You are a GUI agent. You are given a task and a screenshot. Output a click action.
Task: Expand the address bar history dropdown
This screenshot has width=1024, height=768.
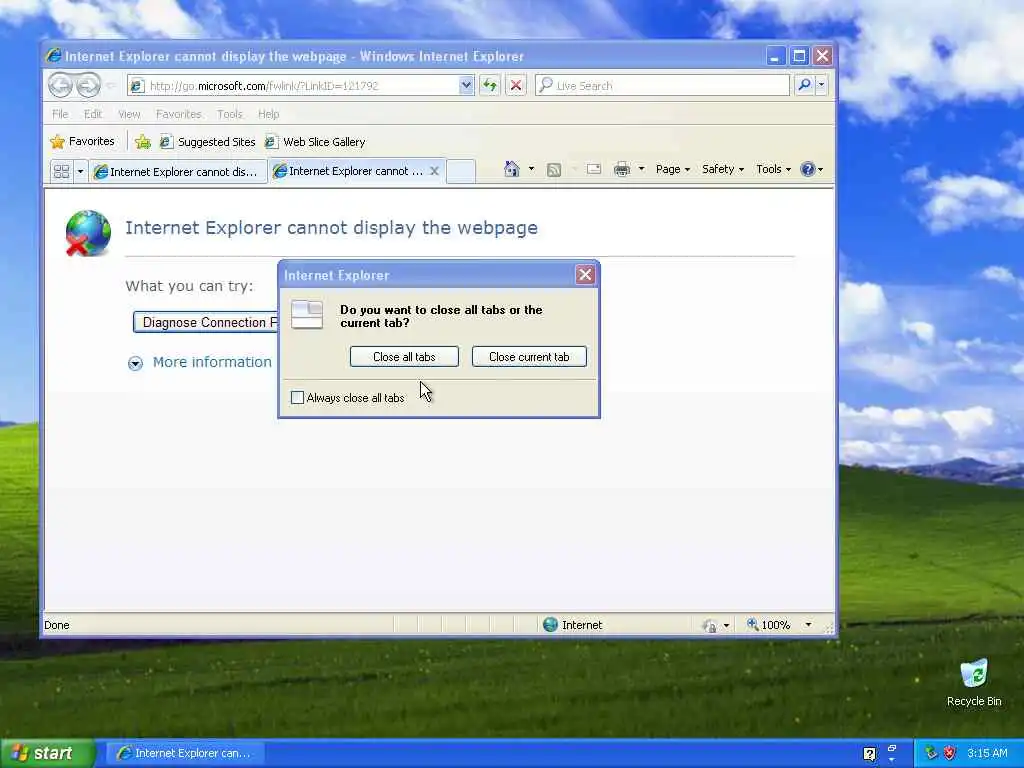tap(466, 85)
